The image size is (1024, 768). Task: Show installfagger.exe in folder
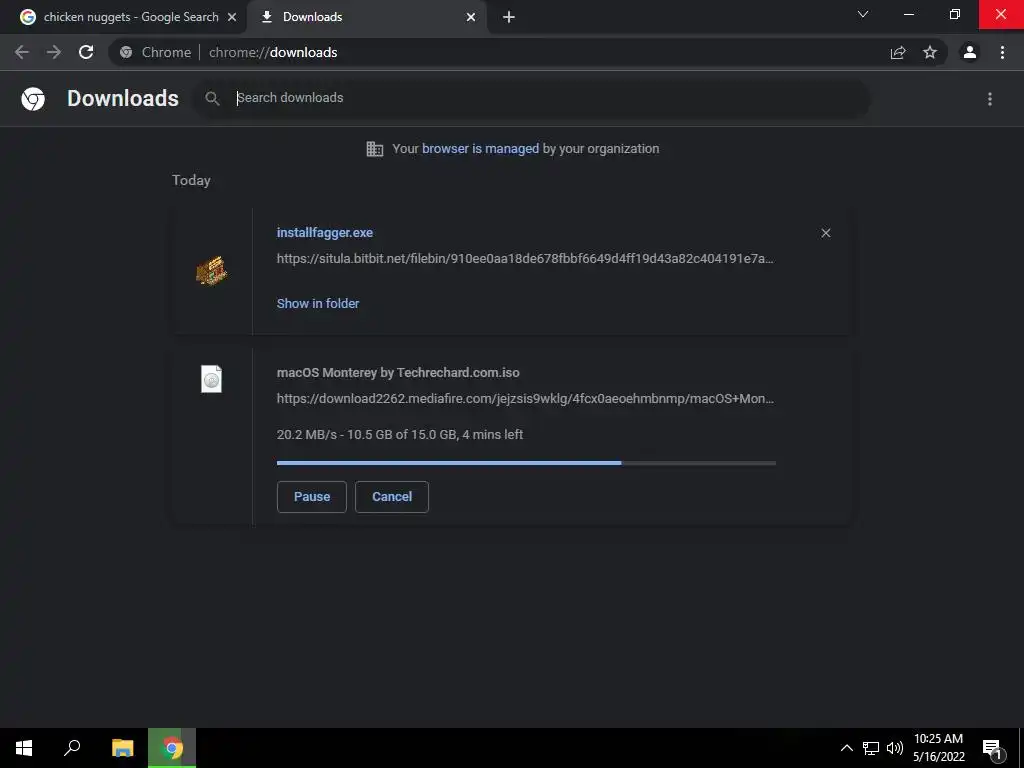pyautogui.click(x=318, y=304)
